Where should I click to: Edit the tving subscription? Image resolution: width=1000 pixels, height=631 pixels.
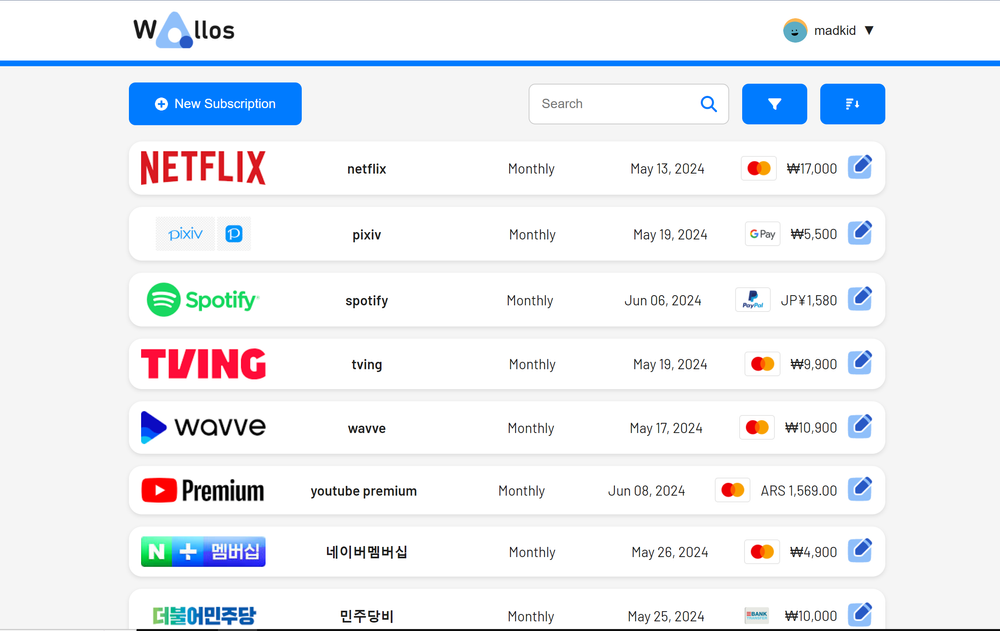[860, 362]
